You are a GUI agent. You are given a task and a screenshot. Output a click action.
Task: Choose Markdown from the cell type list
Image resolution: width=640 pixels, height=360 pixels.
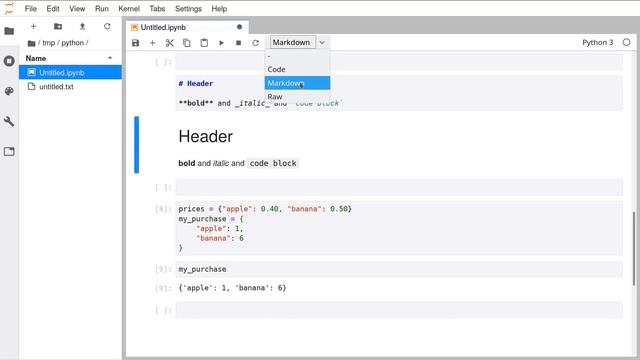297,83
